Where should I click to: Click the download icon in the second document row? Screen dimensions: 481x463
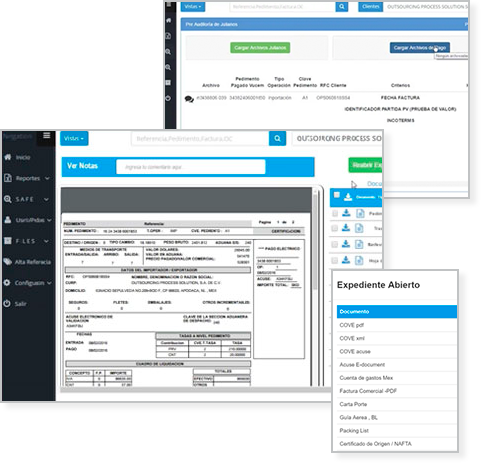tap(346, 228)
